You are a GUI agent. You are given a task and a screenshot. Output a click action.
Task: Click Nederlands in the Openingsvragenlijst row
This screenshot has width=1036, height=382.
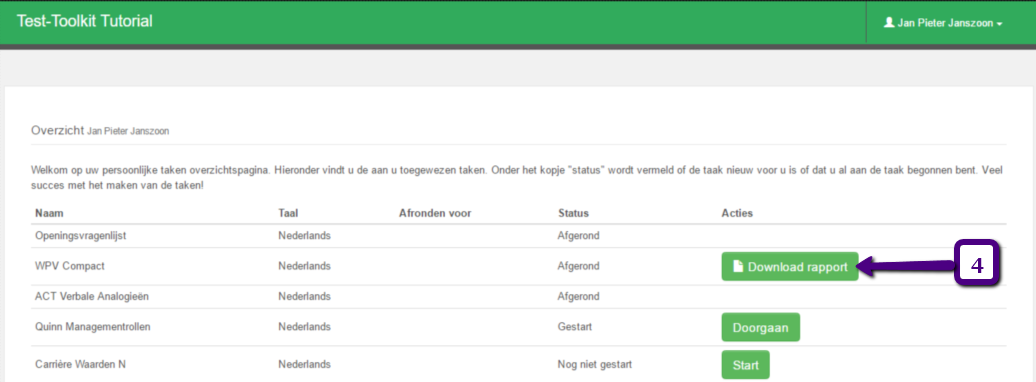305,235
